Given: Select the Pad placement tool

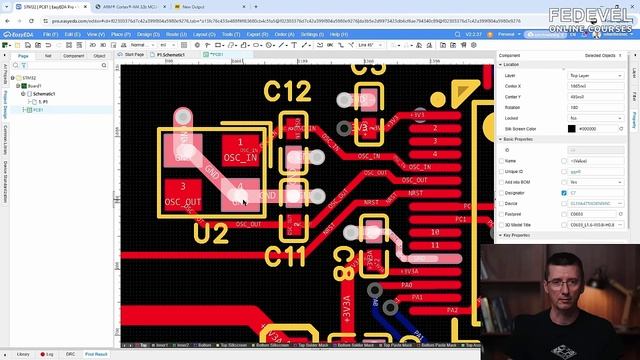Looking at the screenshot, I should tap(197, 45).
